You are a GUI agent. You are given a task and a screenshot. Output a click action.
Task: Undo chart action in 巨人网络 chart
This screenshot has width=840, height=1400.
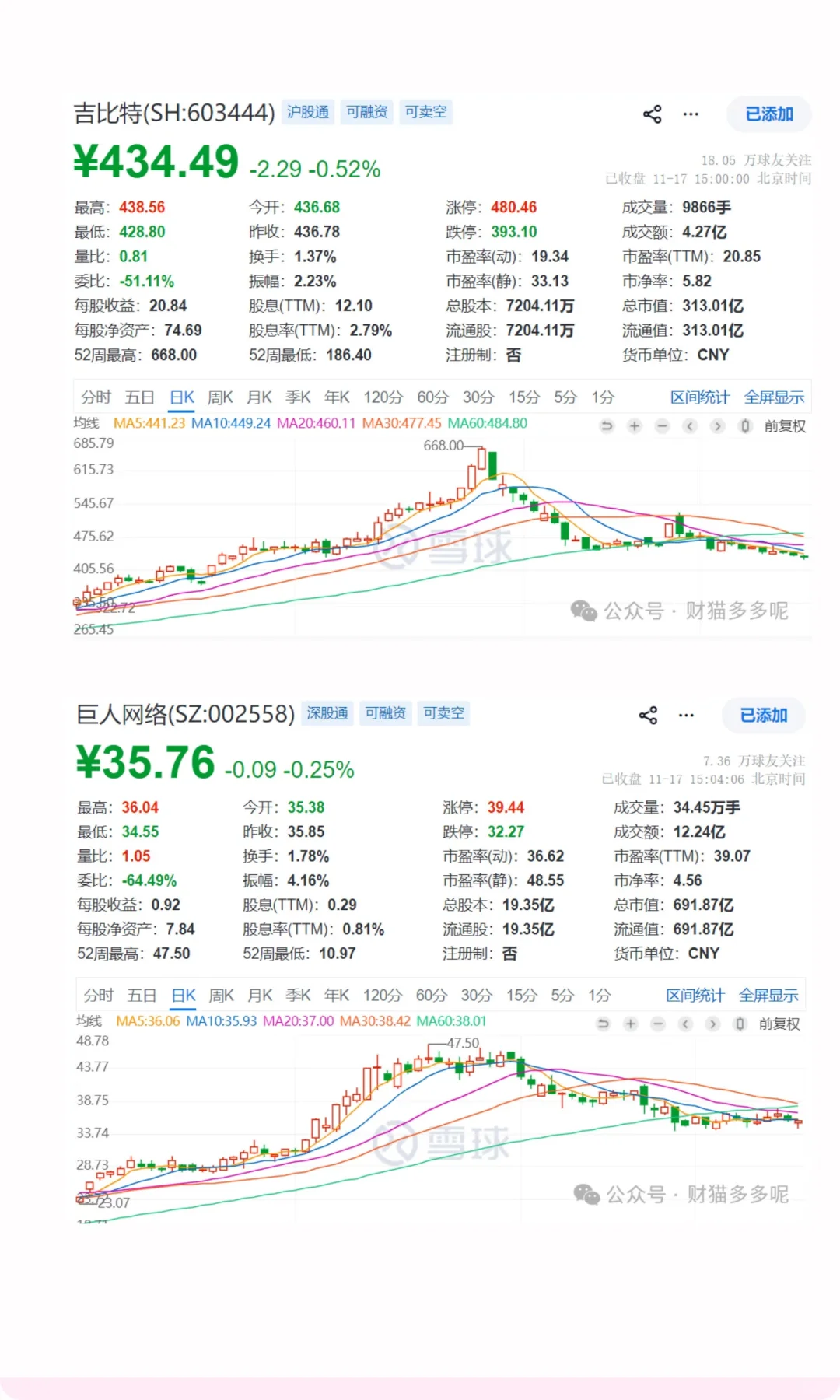(603, 1024)
